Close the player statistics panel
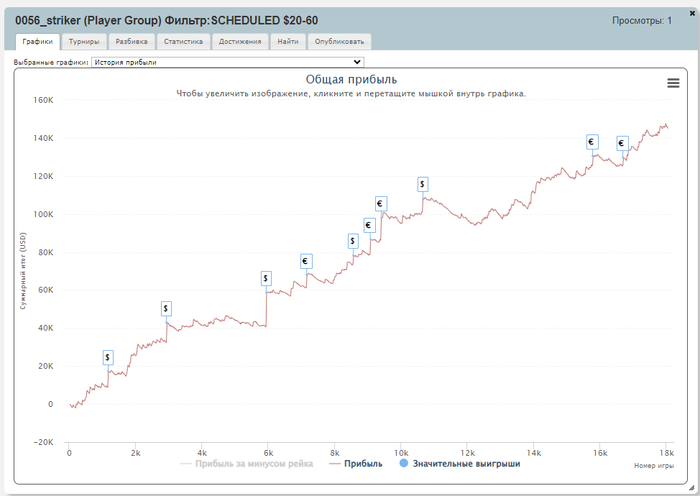Screen dimensions: 700x496 [693, 14]
